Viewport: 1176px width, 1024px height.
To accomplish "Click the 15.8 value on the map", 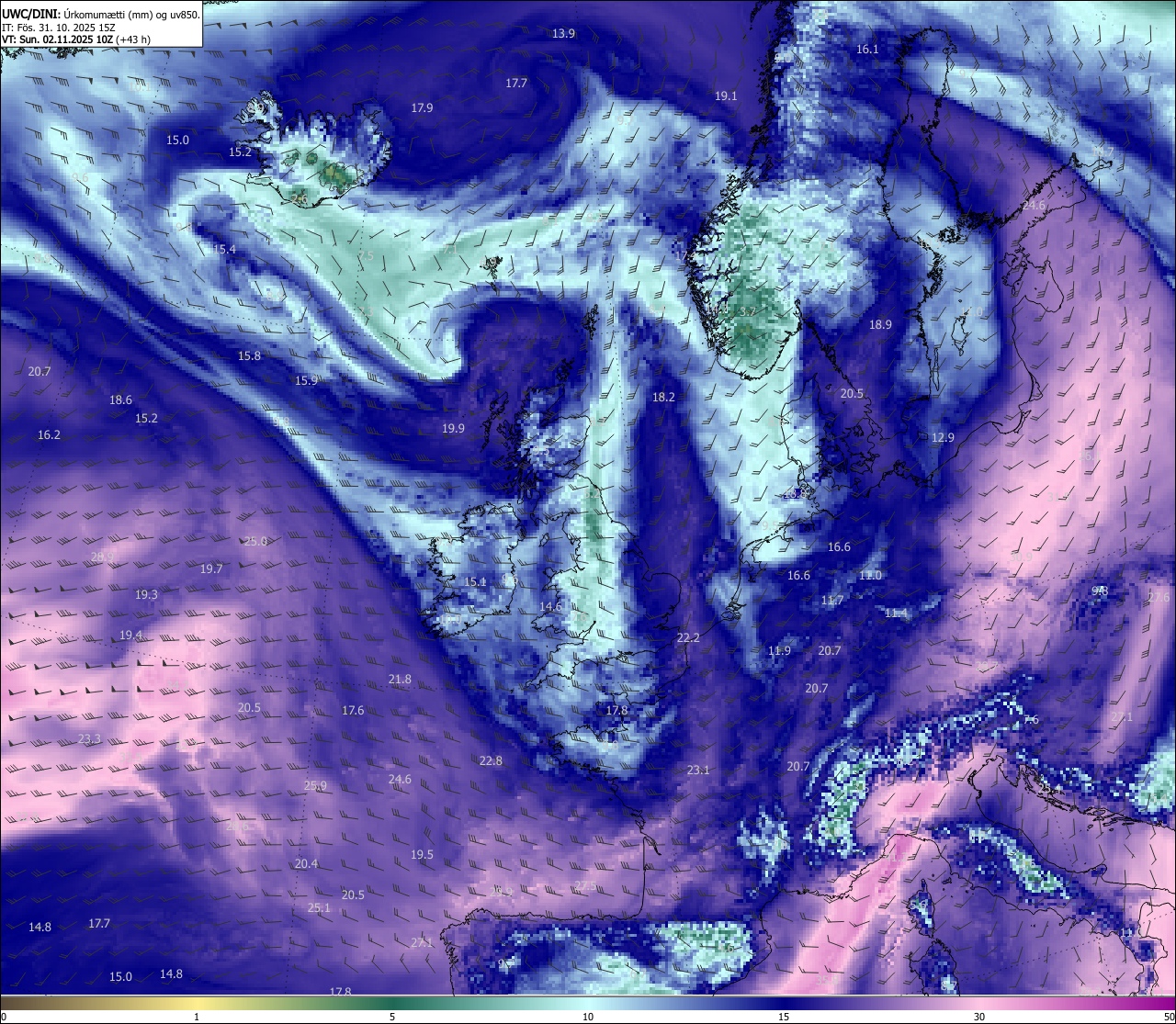I will point(249,355).
